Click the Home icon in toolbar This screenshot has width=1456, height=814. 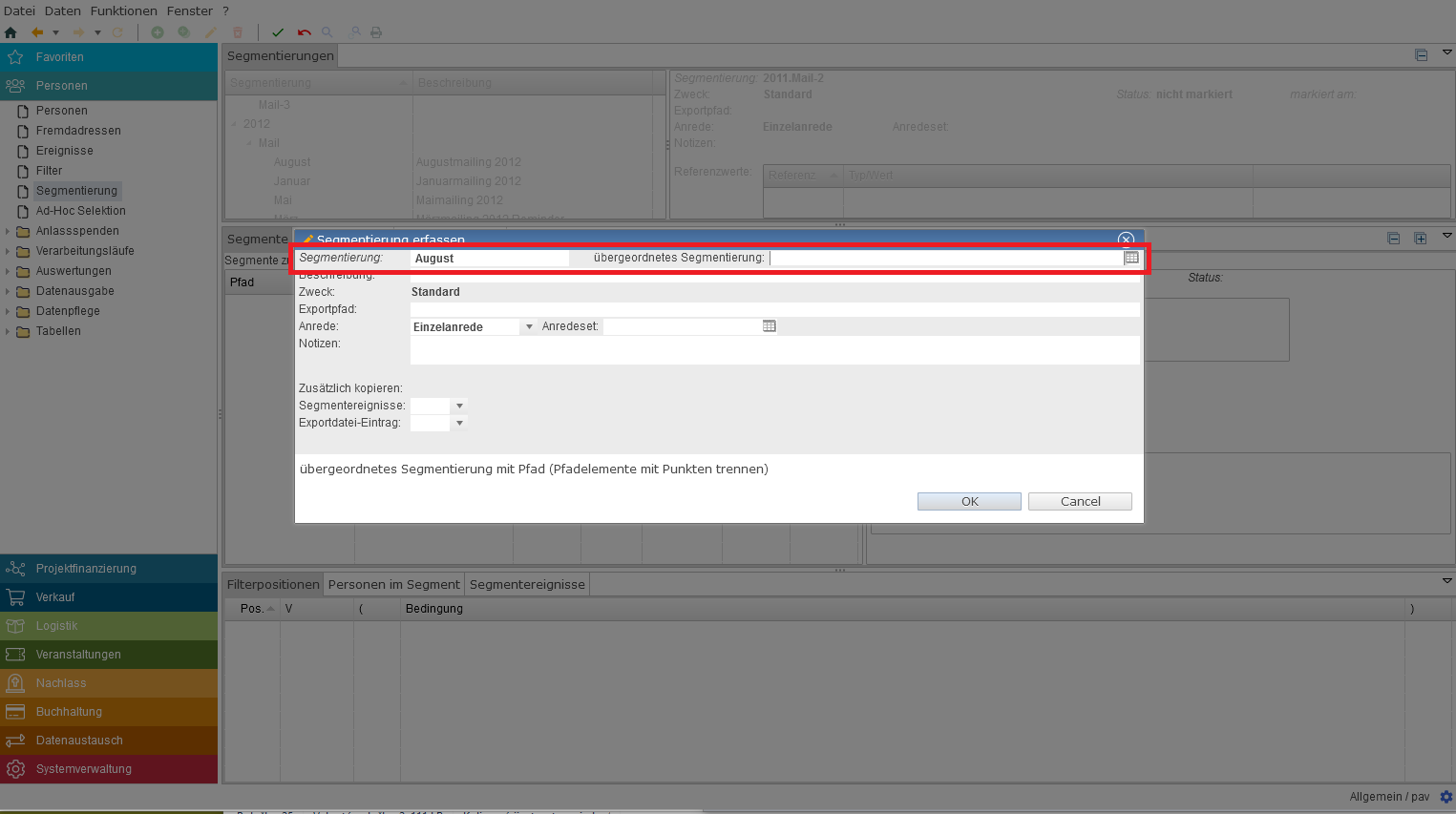coord(11,32)
